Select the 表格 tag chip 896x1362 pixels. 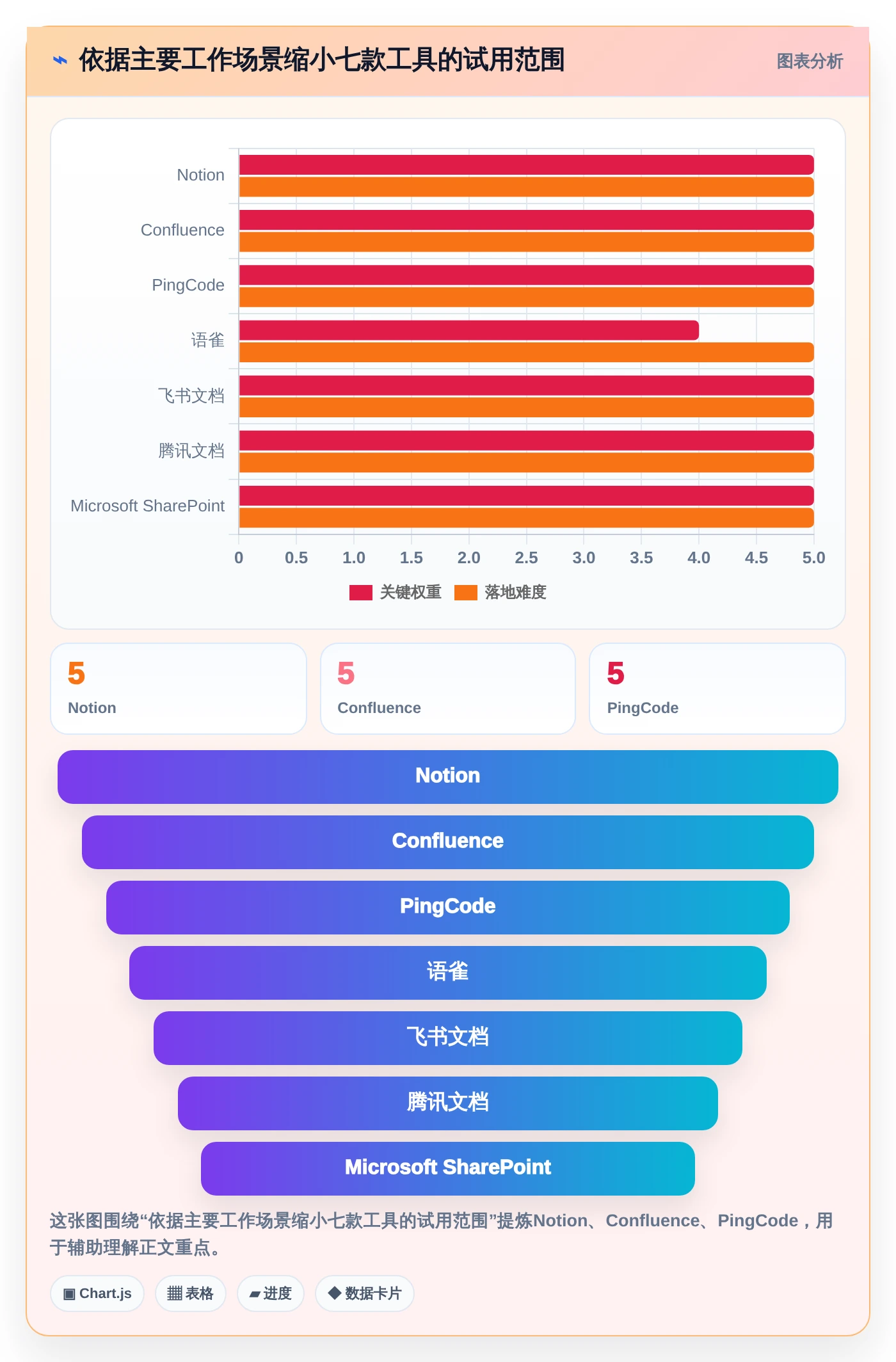point(191,1294)
